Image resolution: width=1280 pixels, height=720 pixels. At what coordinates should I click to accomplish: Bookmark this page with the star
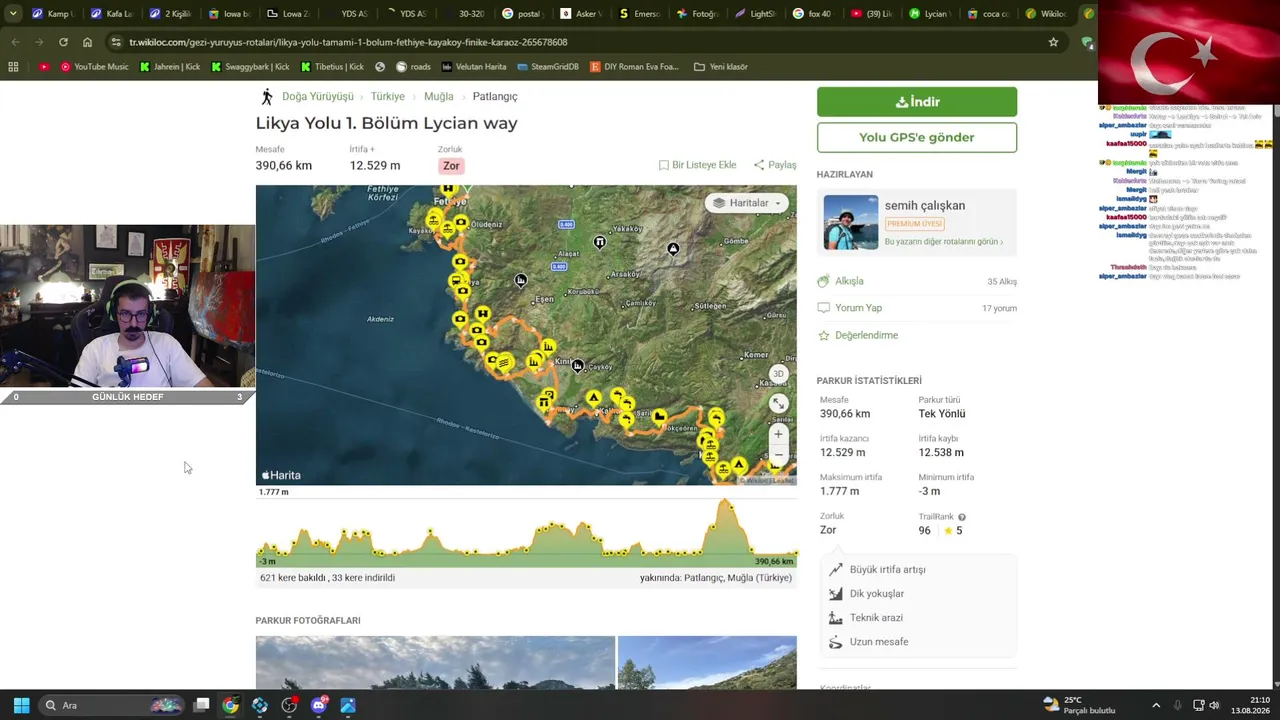pyautogui.click(x=1053, y=42)
